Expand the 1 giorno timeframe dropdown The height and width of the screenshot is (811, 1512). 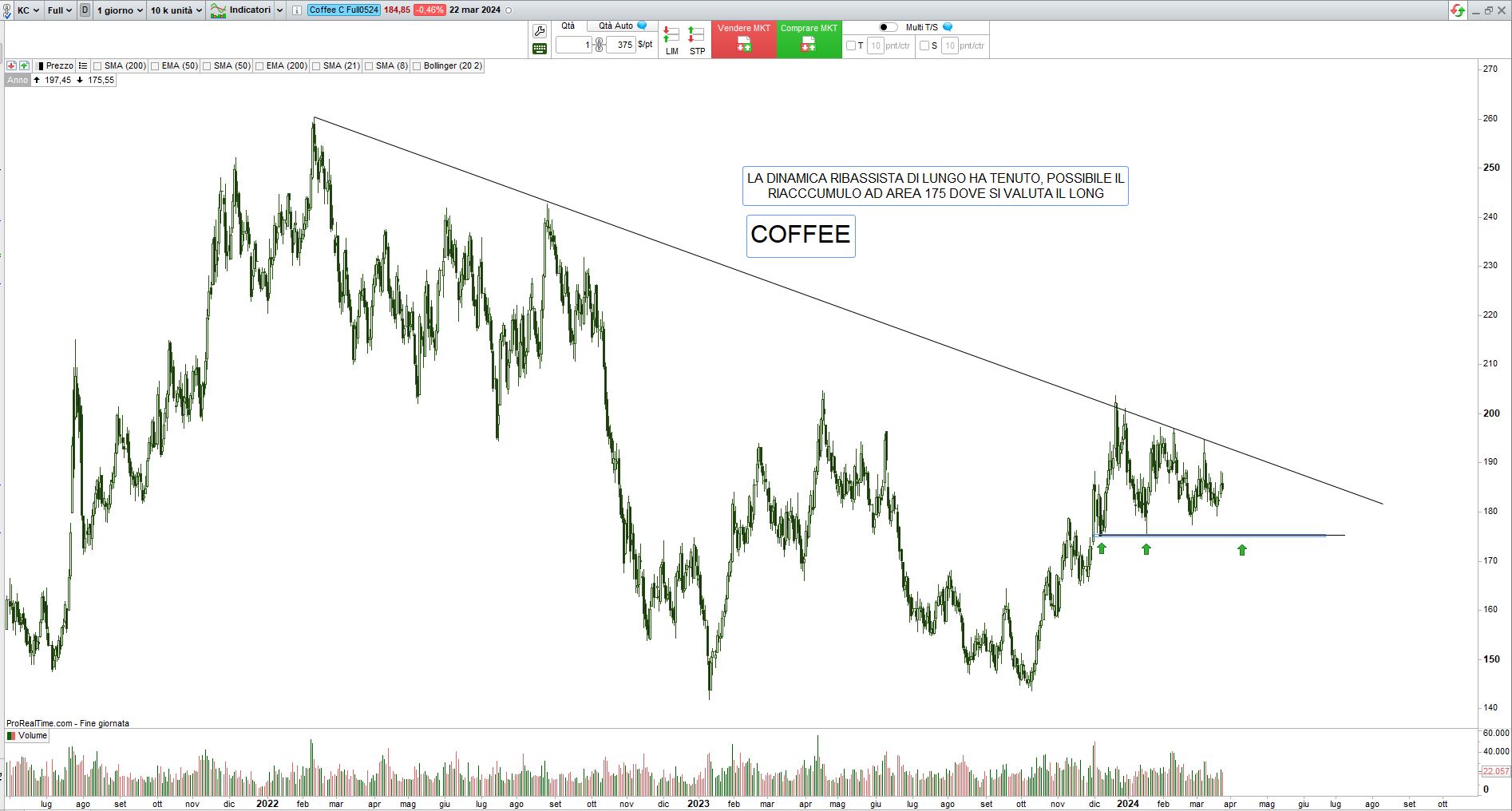[x=120, y=10]
